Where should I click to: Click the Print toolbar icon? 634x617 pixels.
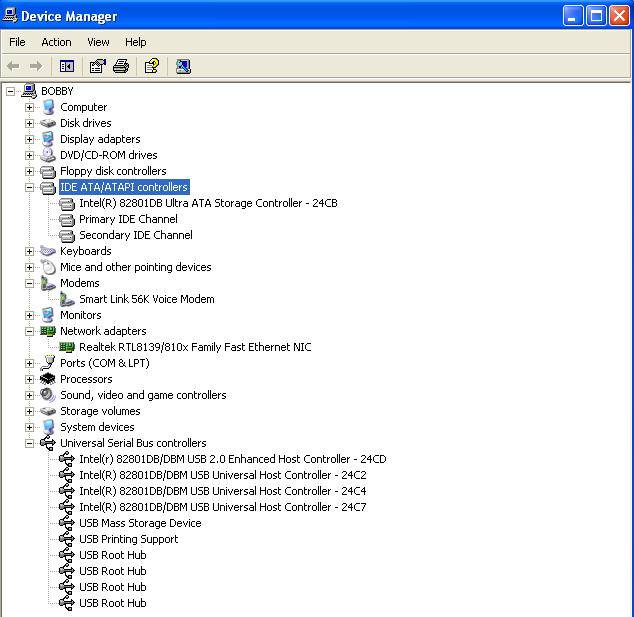click(x=121, y=66)
